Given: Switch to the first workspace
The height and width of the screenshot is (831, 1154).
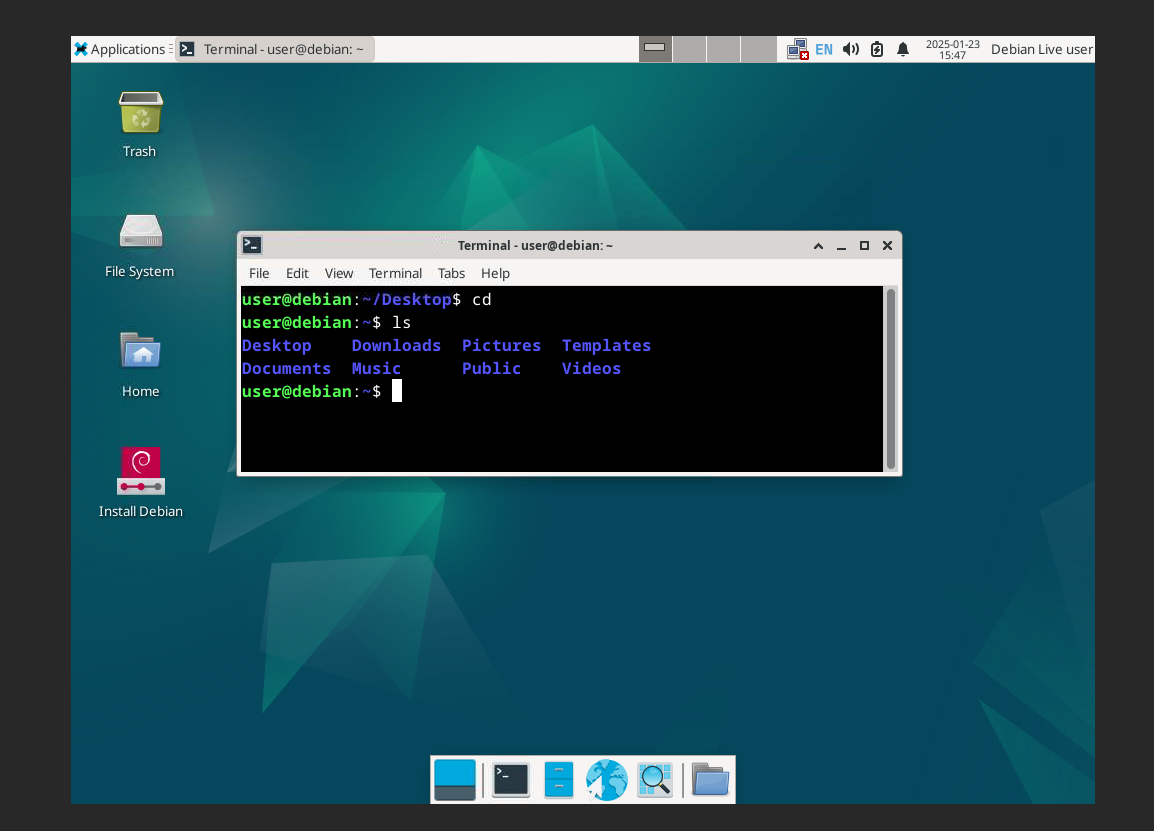Looking at the screenshot, I should pyautogui.click(x=655, y=49).
